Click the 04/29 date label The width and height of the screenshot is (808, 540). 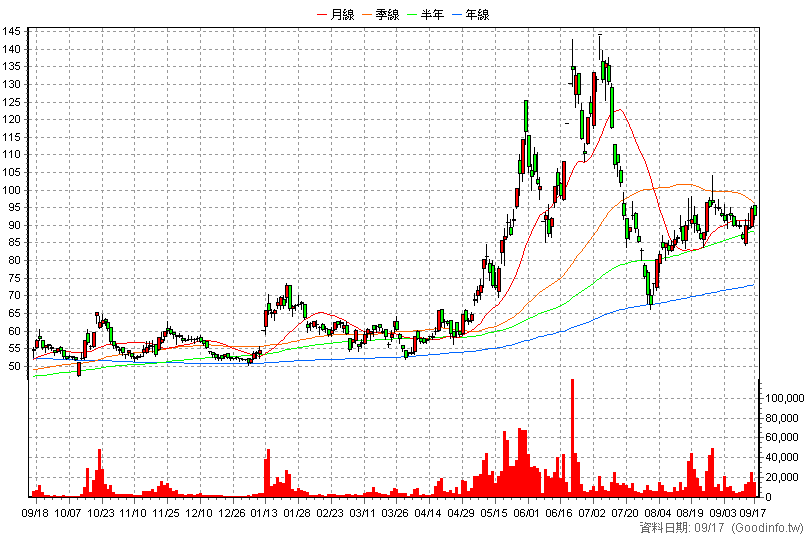coord(461,513)
